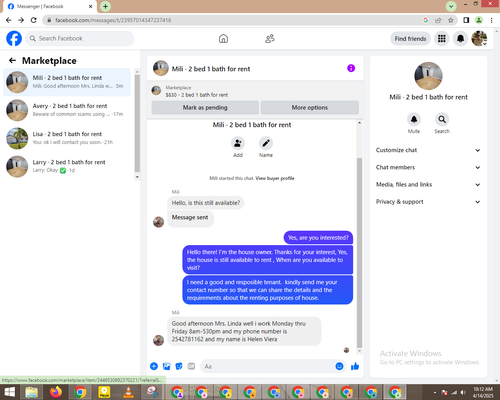Show hidden system tray icons
The width and height of the screenshot is (500, 400).
(435, 392)
